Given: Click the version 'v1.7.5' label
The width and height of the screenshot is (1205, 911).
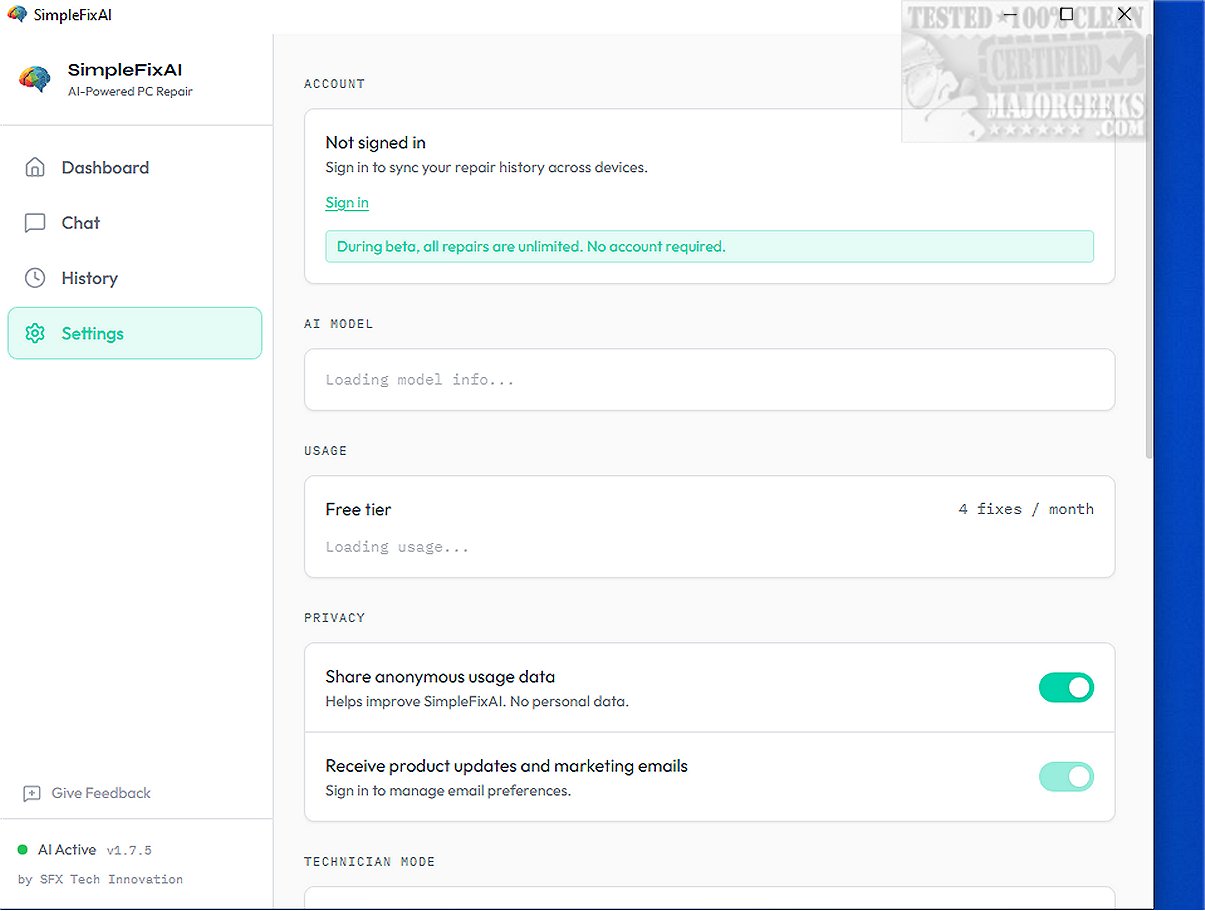Looking at the screenshot, I should (x=129, y=850).
